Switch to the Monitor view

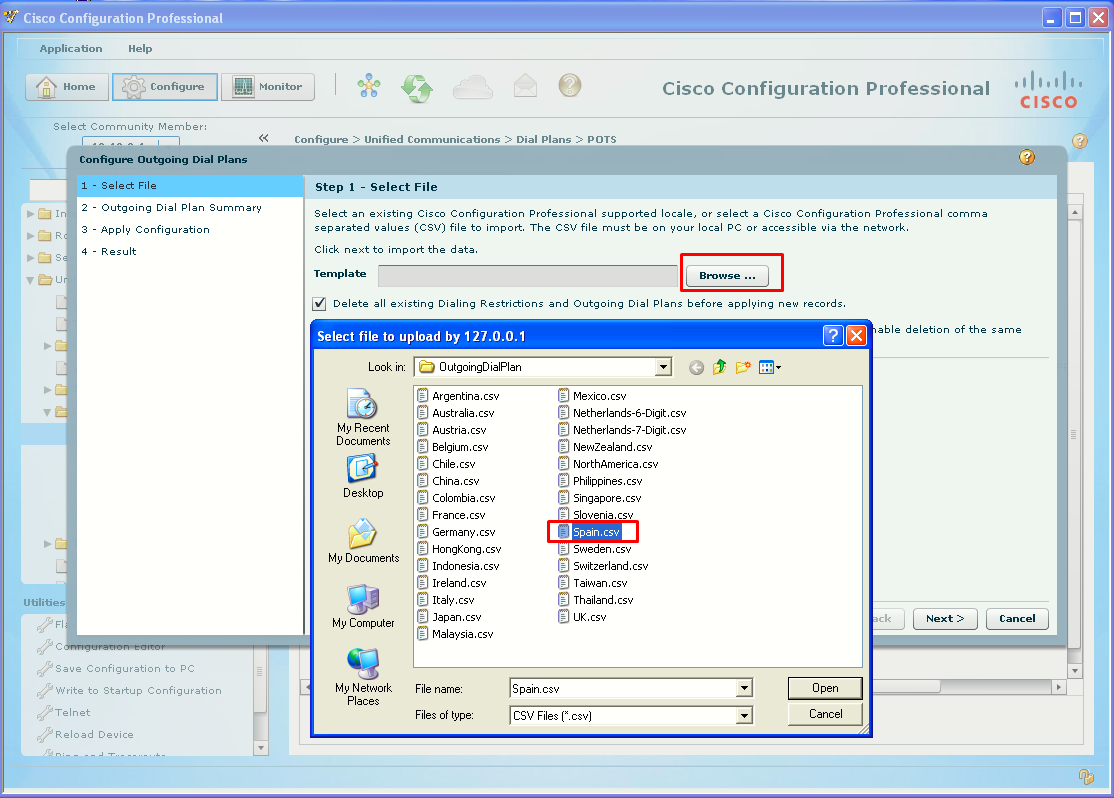click(268, 87)
